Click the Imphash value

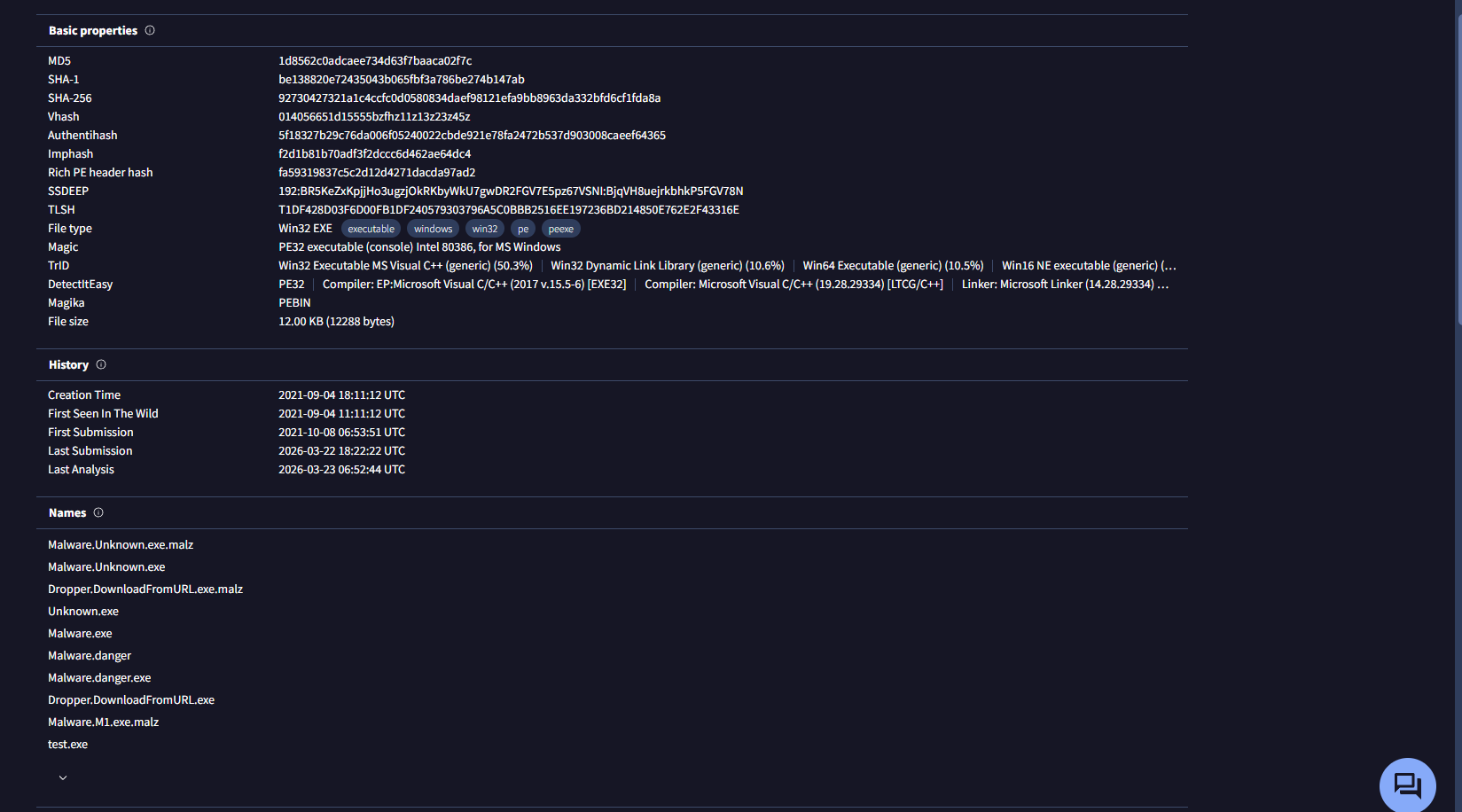(x=374, y=154)
